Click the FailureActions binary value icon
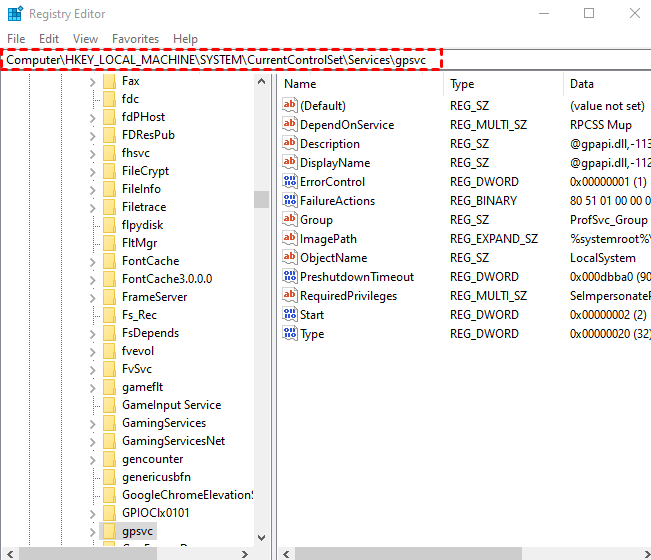The width and height of the screenshot is (651, 560). [x=290, y=201]
